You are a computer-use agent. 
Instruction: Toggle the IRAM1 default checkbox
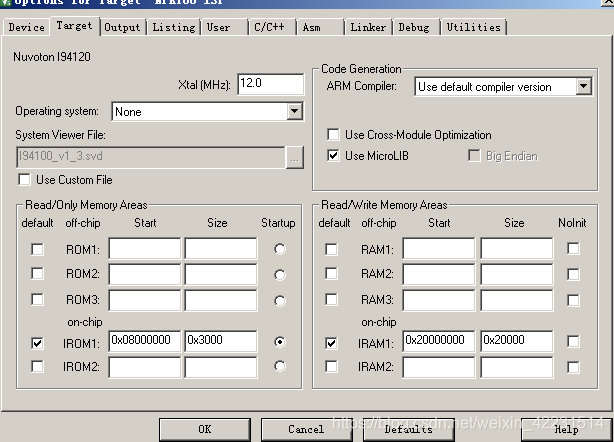click(331, 343)
